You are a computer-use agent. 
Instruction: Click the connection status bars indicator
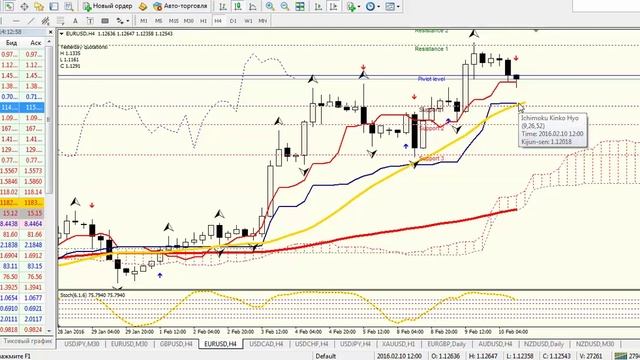point(620,356)
